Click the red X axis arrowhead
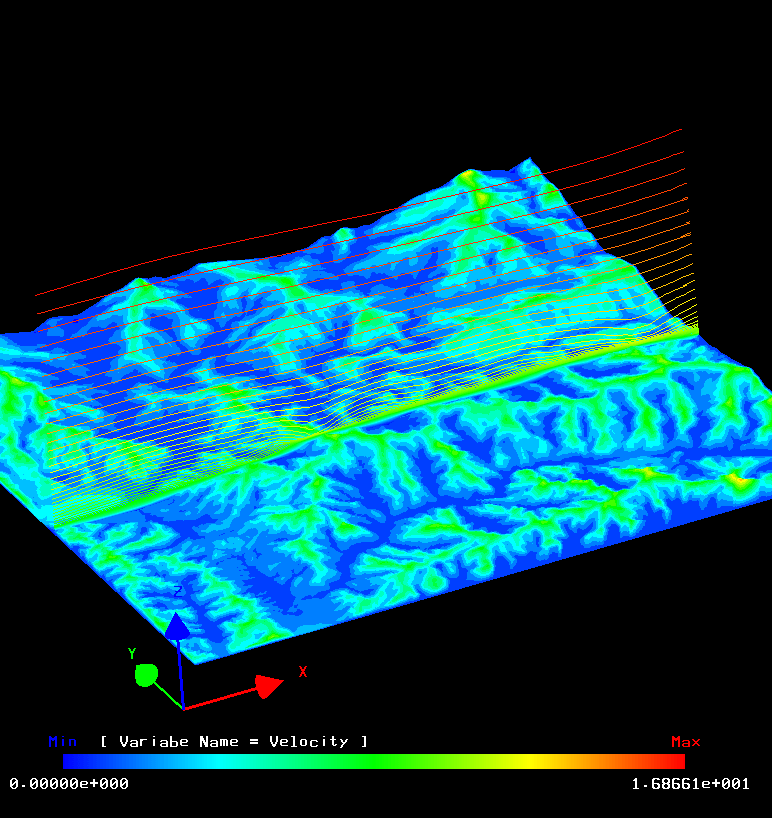The width and height of the screenshot is (772, 818). point(267,686)
